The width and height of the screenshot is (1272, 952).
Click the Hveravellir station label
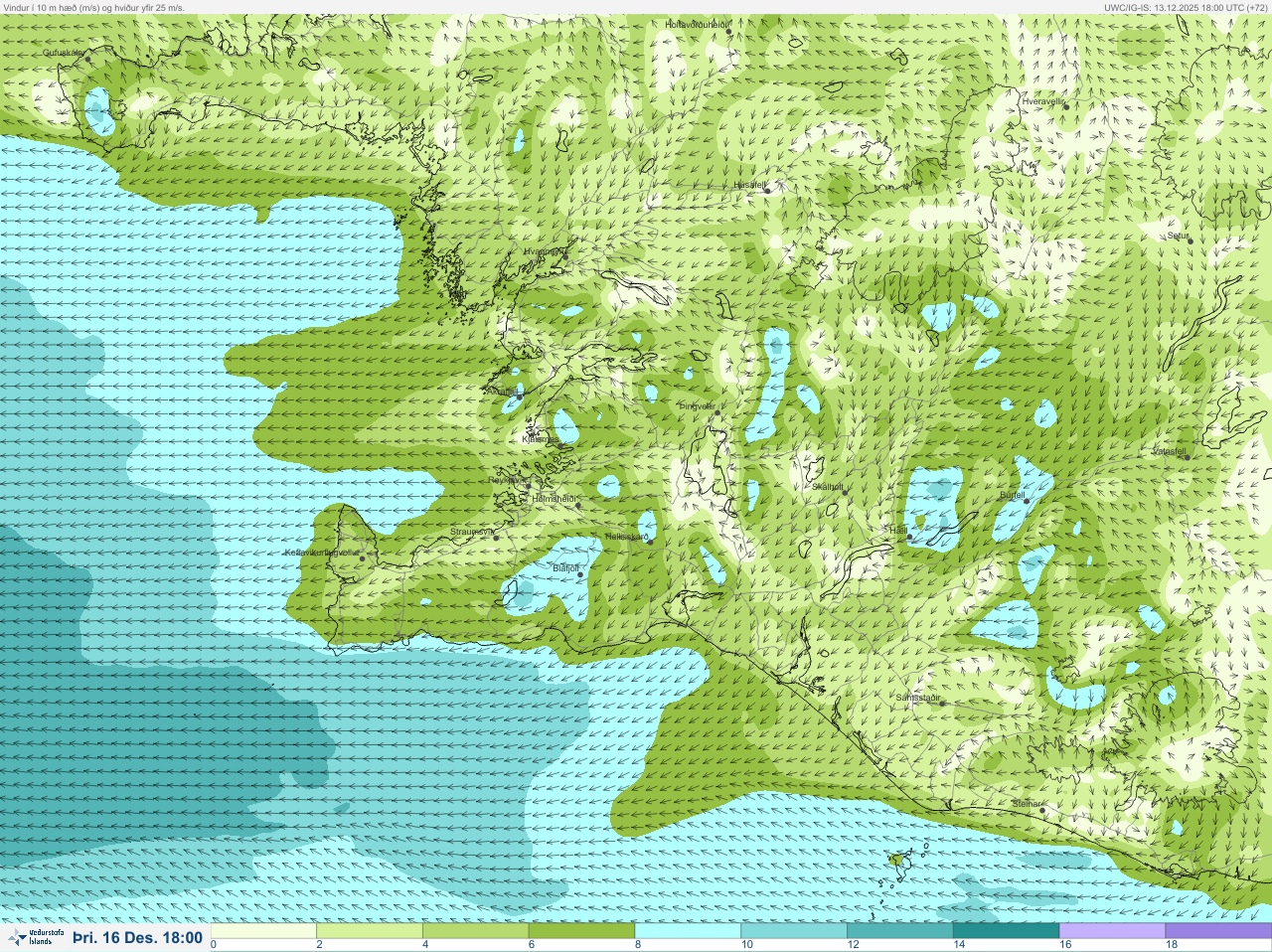click(1043, 100)
